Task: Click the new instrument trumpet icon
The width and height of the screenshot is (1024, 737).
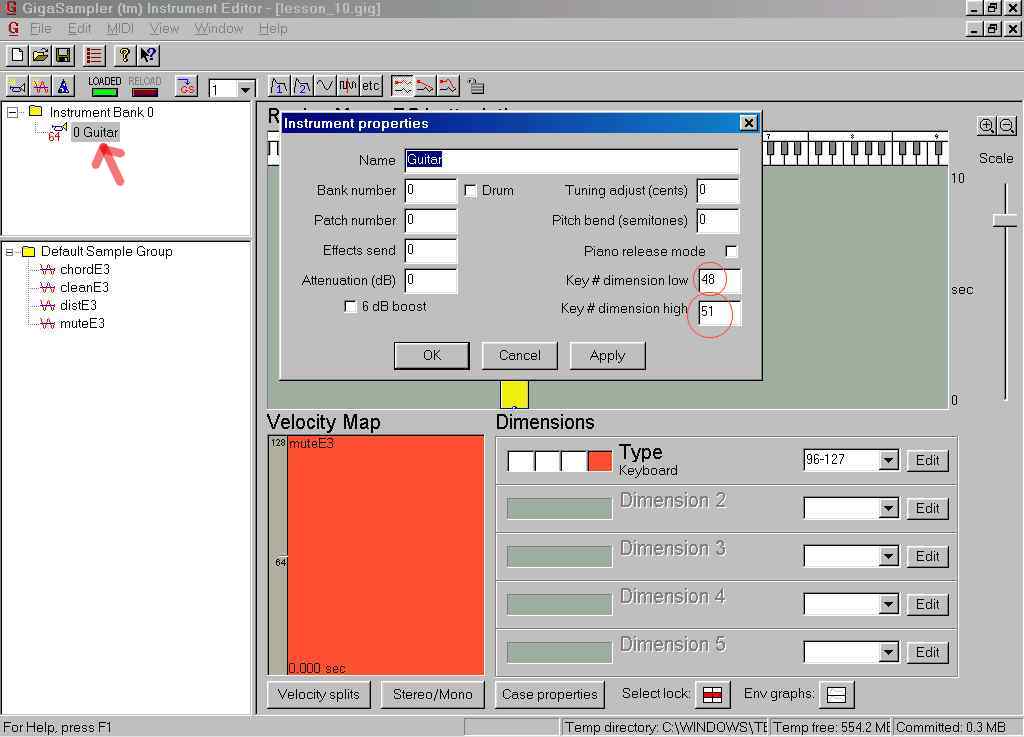Action: [17, 86]
